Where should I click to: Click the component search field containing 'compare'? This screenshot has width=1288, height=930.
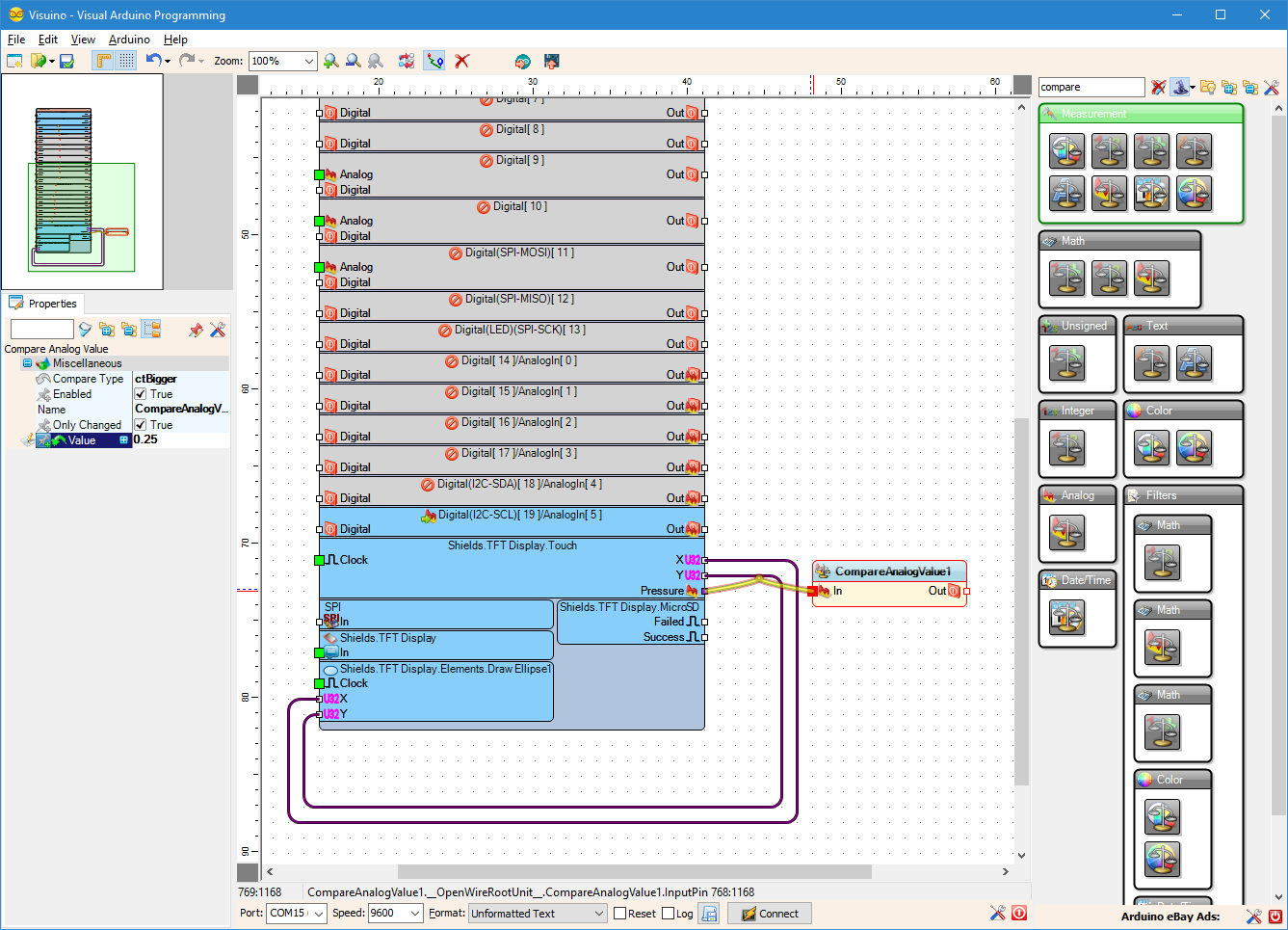click(x=1091, y=87)
